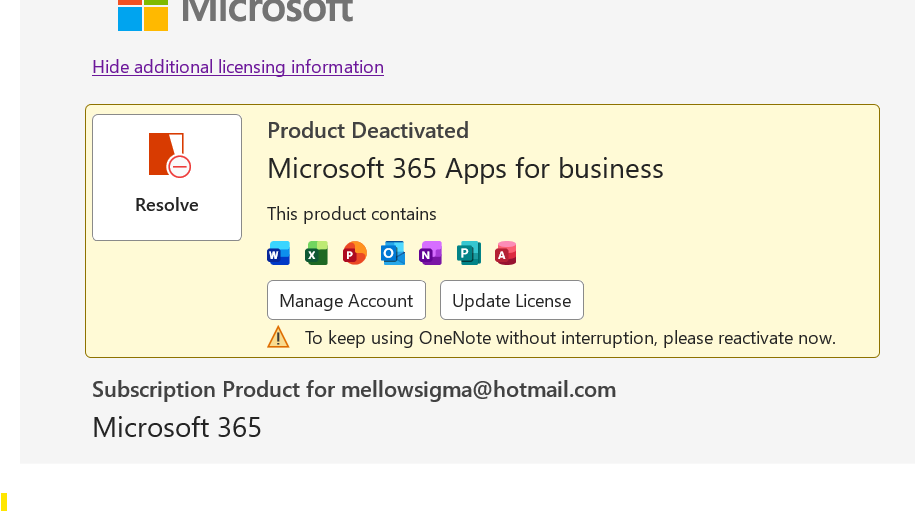Screen dimensions: 915x512
Task: Click Hide additional licensing information link
Action: [238, 67]
